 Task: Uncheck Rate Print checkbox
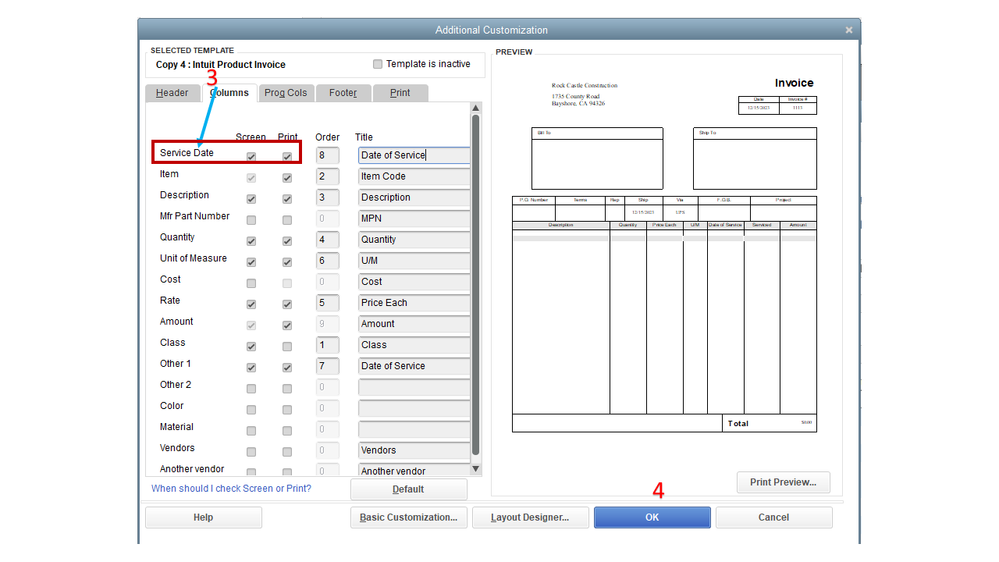tap(287, 304)
